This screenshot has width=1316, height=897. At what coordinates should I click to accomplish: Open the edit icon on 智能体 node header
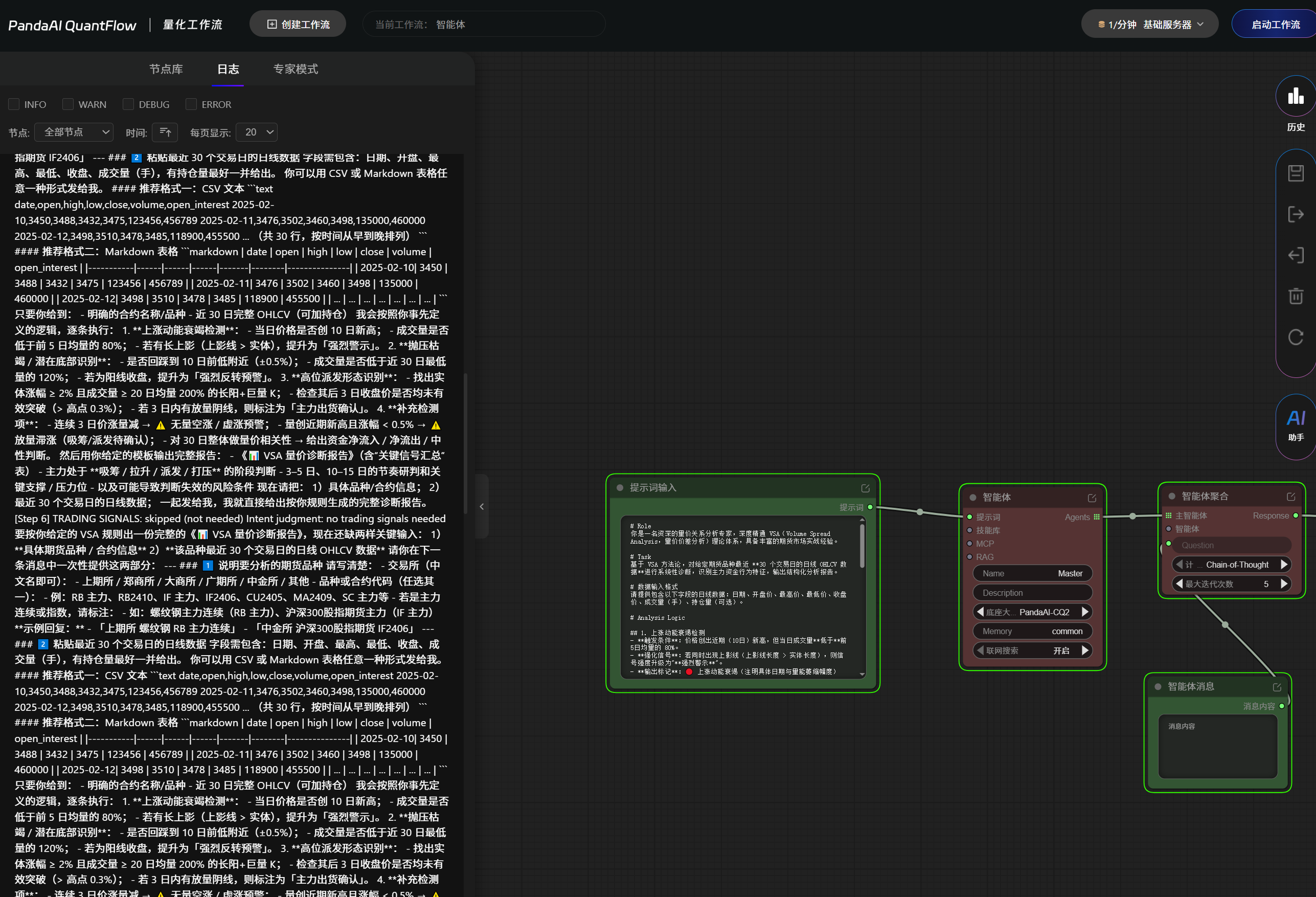click(1092, 498)
